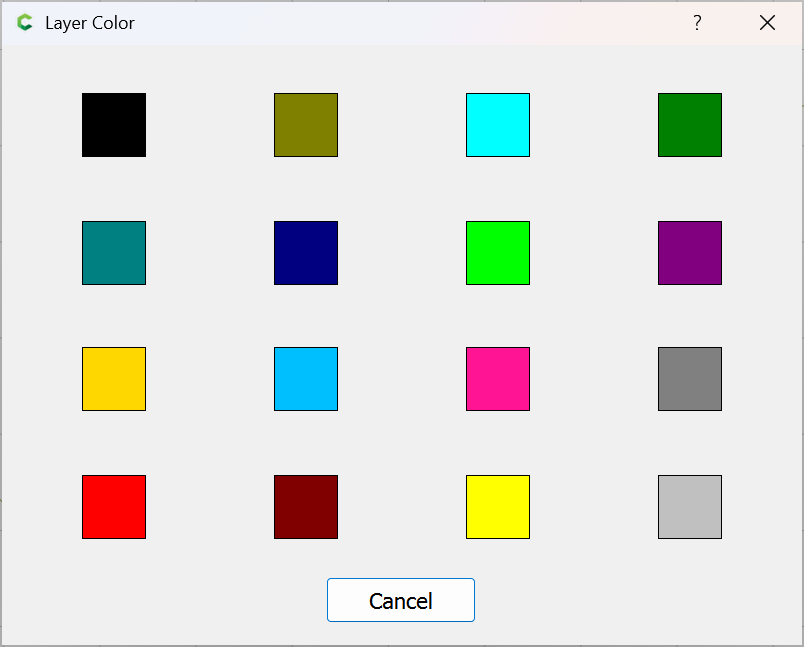Image resolution: width=804 pixels, height=647 pixels.
Task: Choose the navy blue swatch
Action: (x=306, y=253)
